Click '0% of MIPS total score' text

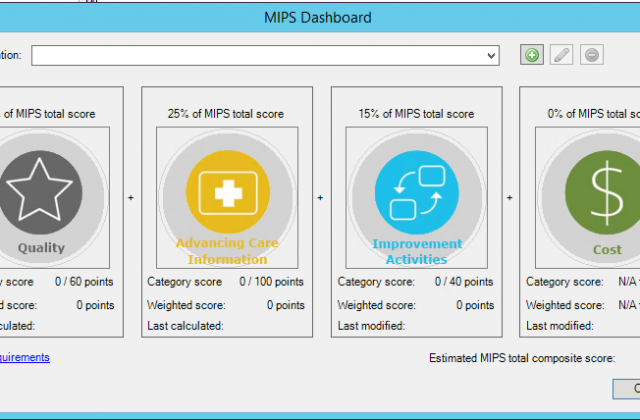[x=593, y=114]
